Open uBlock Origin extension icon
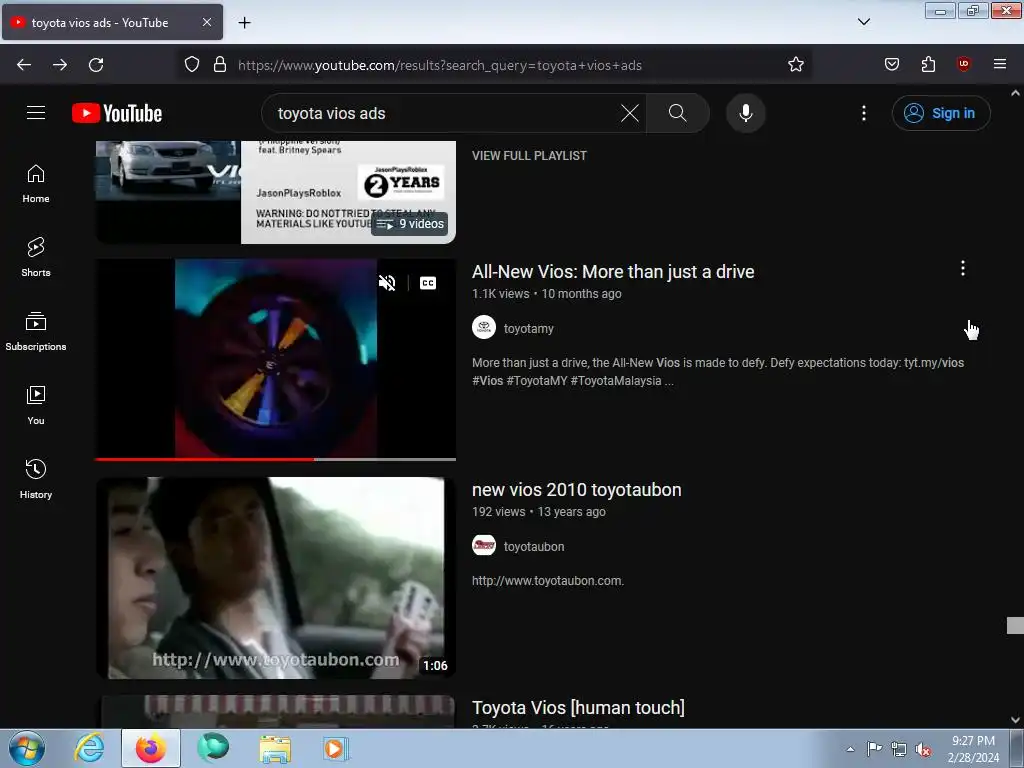 (x=963, y=64)
